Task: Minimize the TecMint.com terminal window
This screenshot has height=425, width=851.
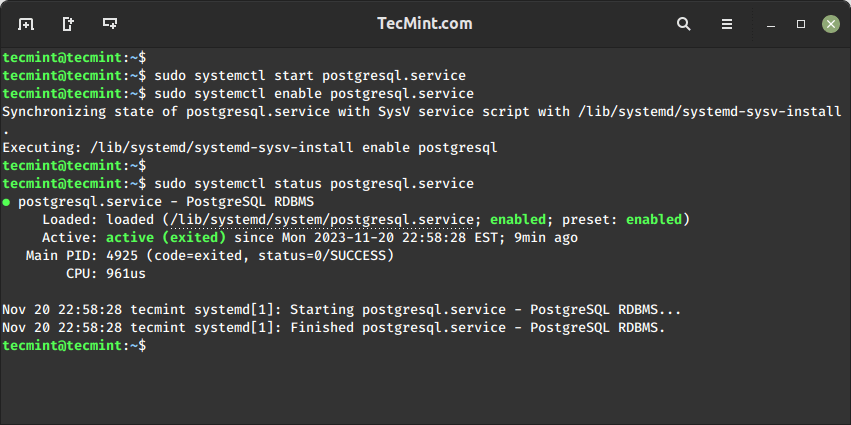Action: coord(773,23)
